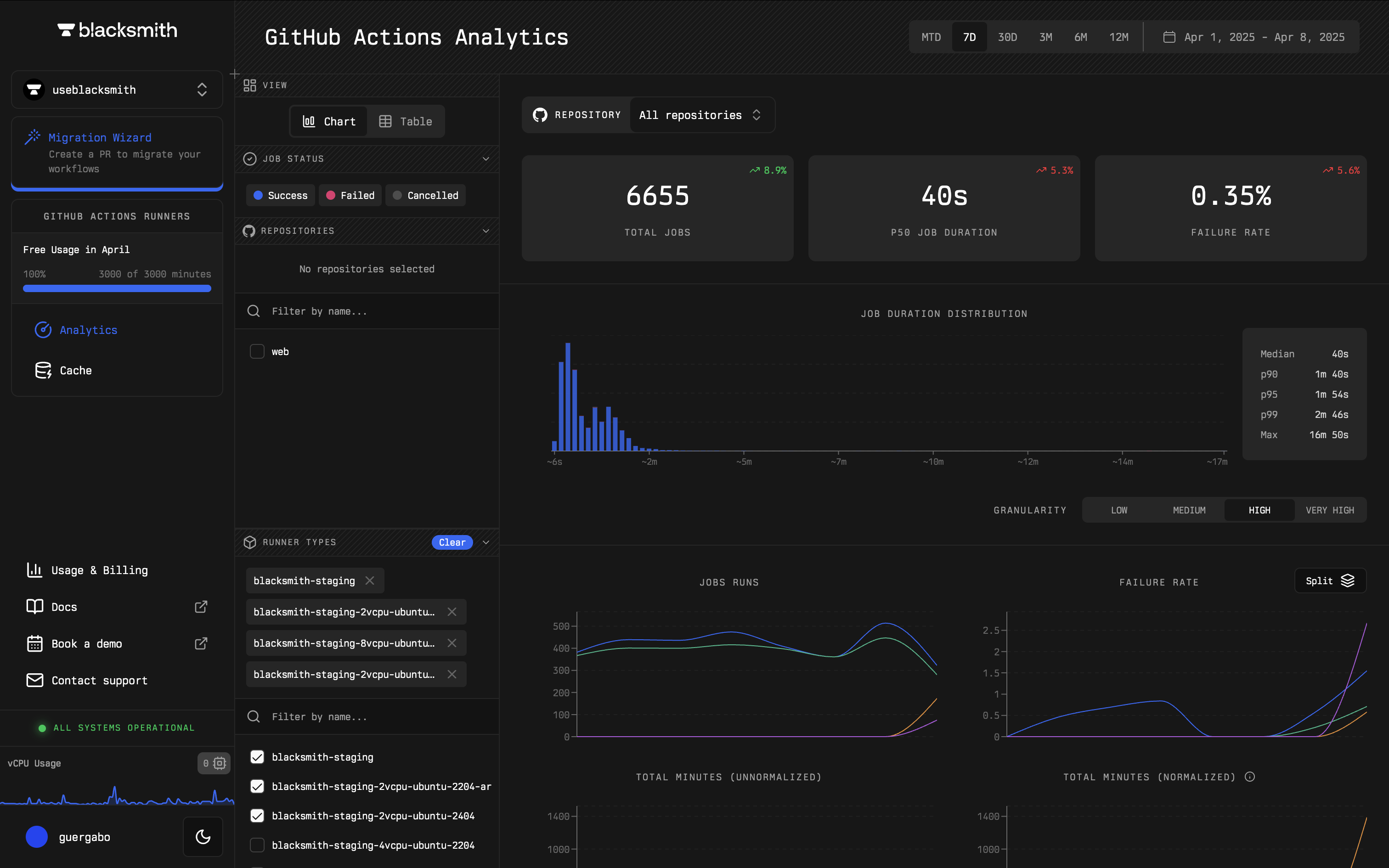Collapse the Job Status section chevron
The image size is (1389, 868).
[486, 158]
